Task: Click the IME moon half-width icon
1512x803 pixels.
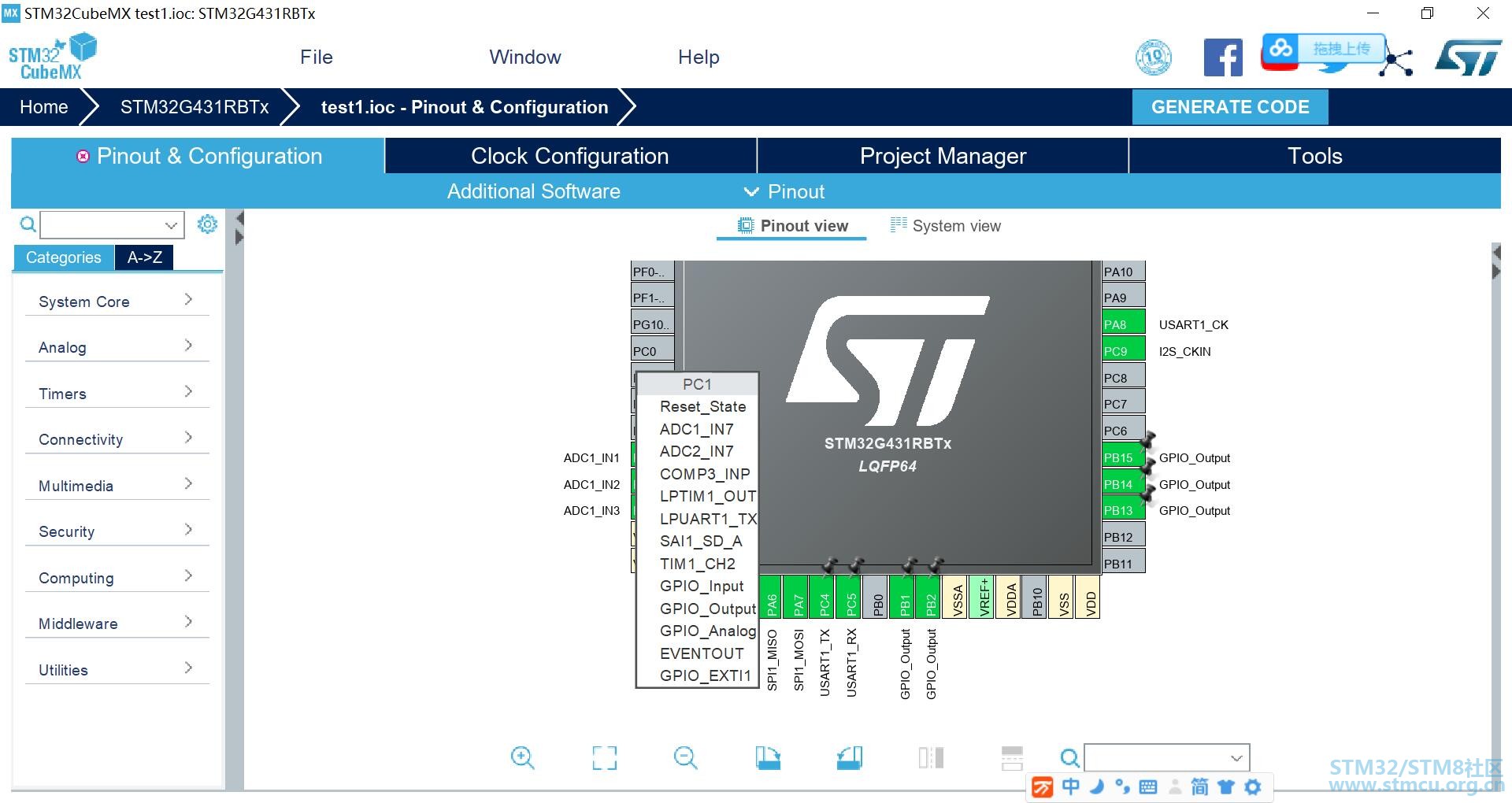Action: point(1097,786)
